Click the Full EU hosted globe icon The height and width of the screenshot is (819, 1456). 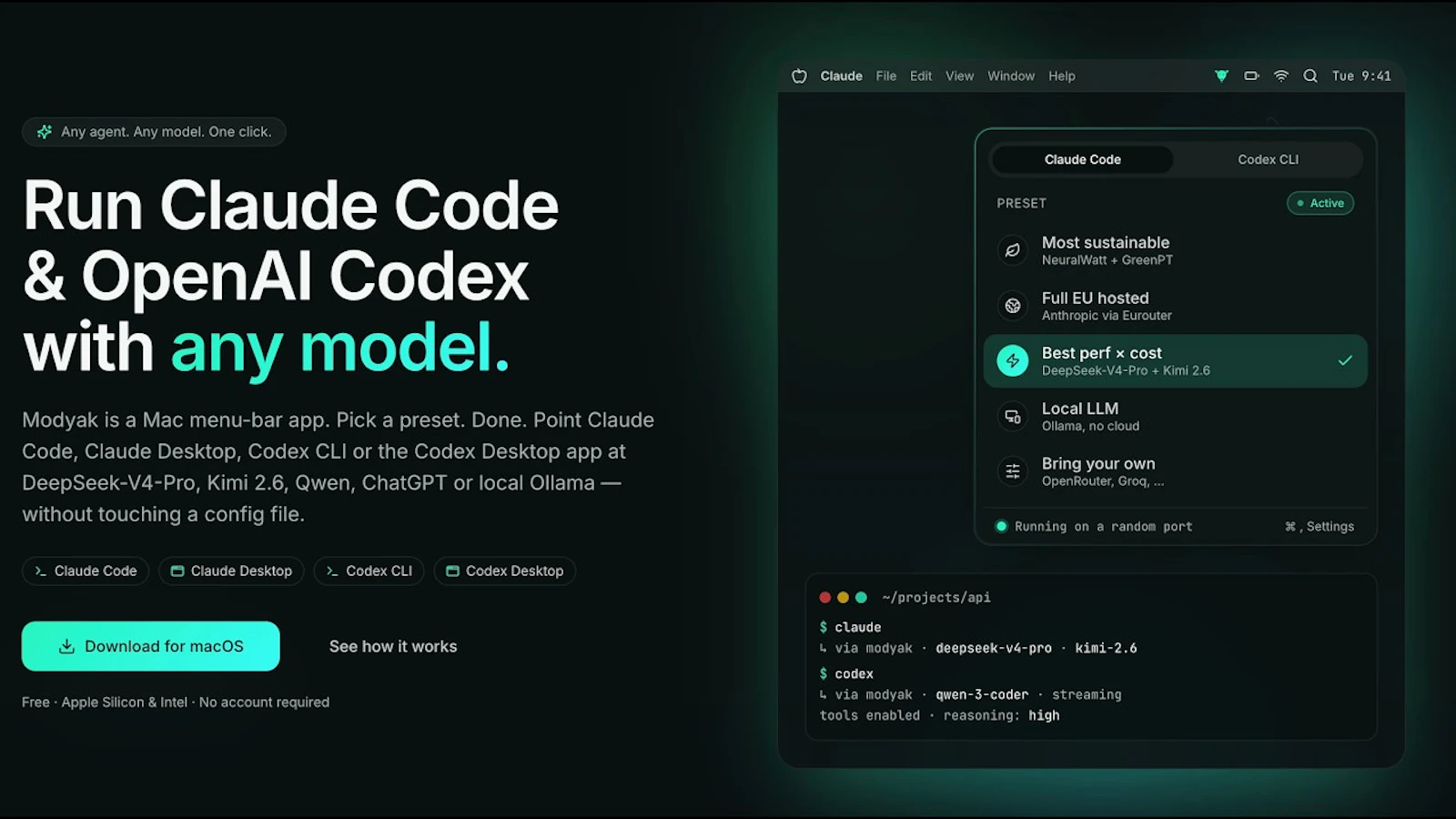pos(1012,306)
